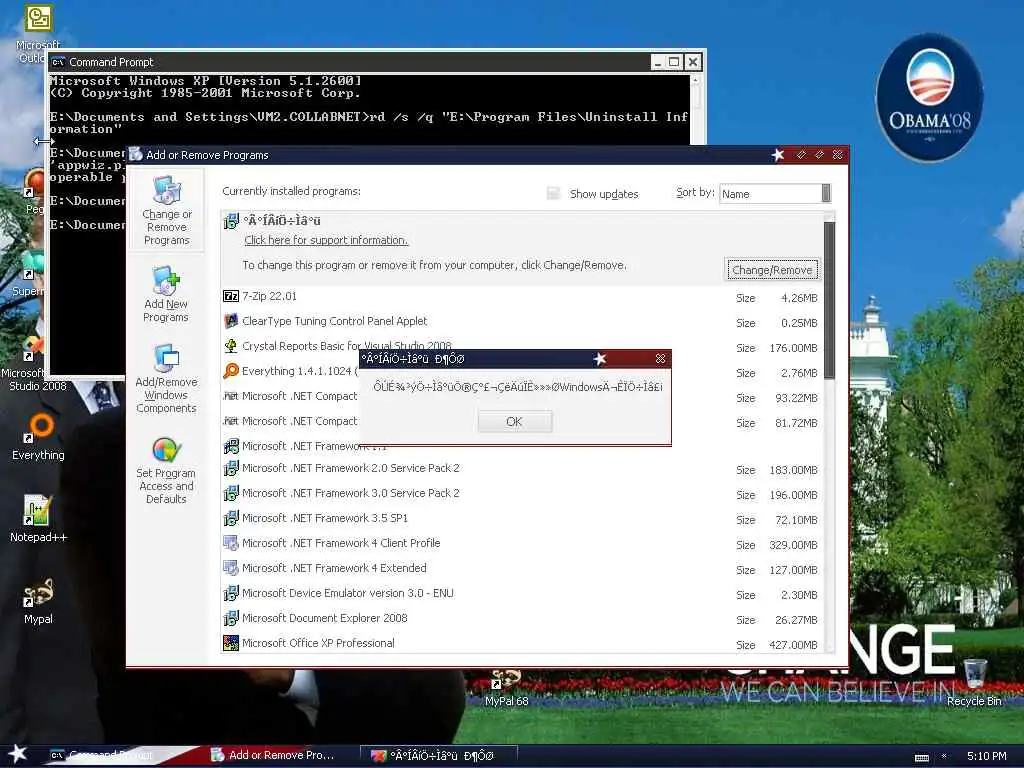Click the star Start button on taskbar
Screen dimensions: 1024x768
tap(18, 754)
